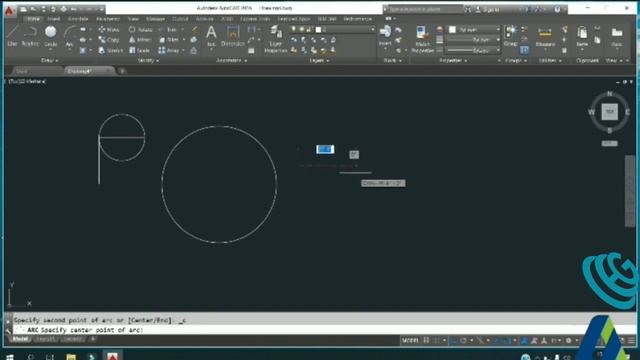The height and width of the screenshot is (360, 640).
Task: Activate the Stretch command
Action: (111, 50)
